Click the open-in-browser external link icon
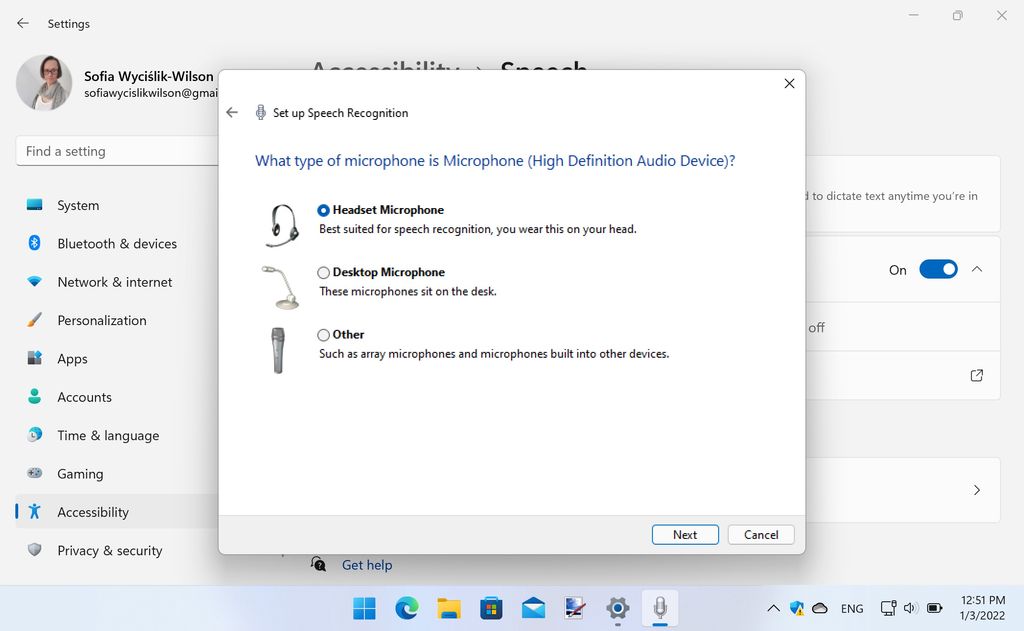Image resolution: width=1024 pixels, height=631 pixels. [976, 375]
